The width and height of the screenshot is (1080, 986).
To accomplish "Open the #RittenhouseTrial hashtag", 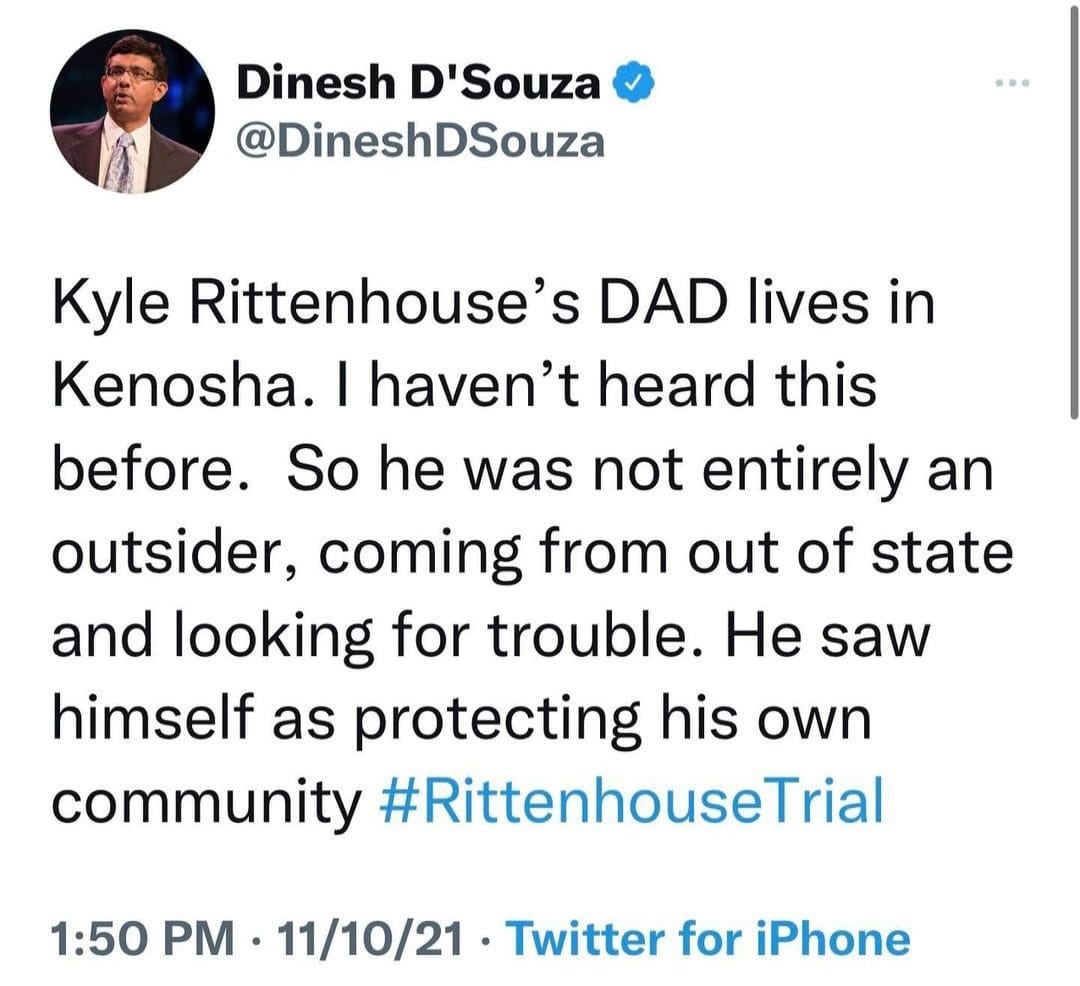I will [x=633, y=803].
